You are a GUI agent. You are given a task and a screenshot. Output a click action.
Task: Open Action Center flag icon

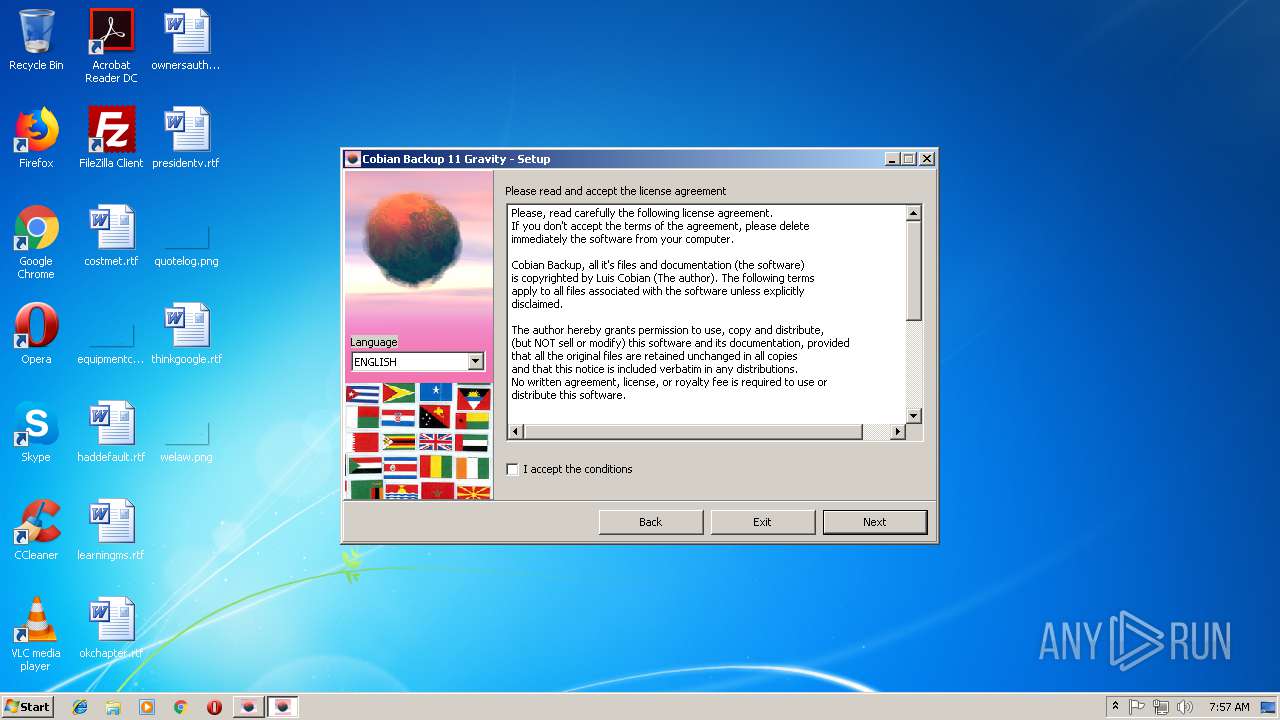pyautogui.click(x=1137, y=707)
